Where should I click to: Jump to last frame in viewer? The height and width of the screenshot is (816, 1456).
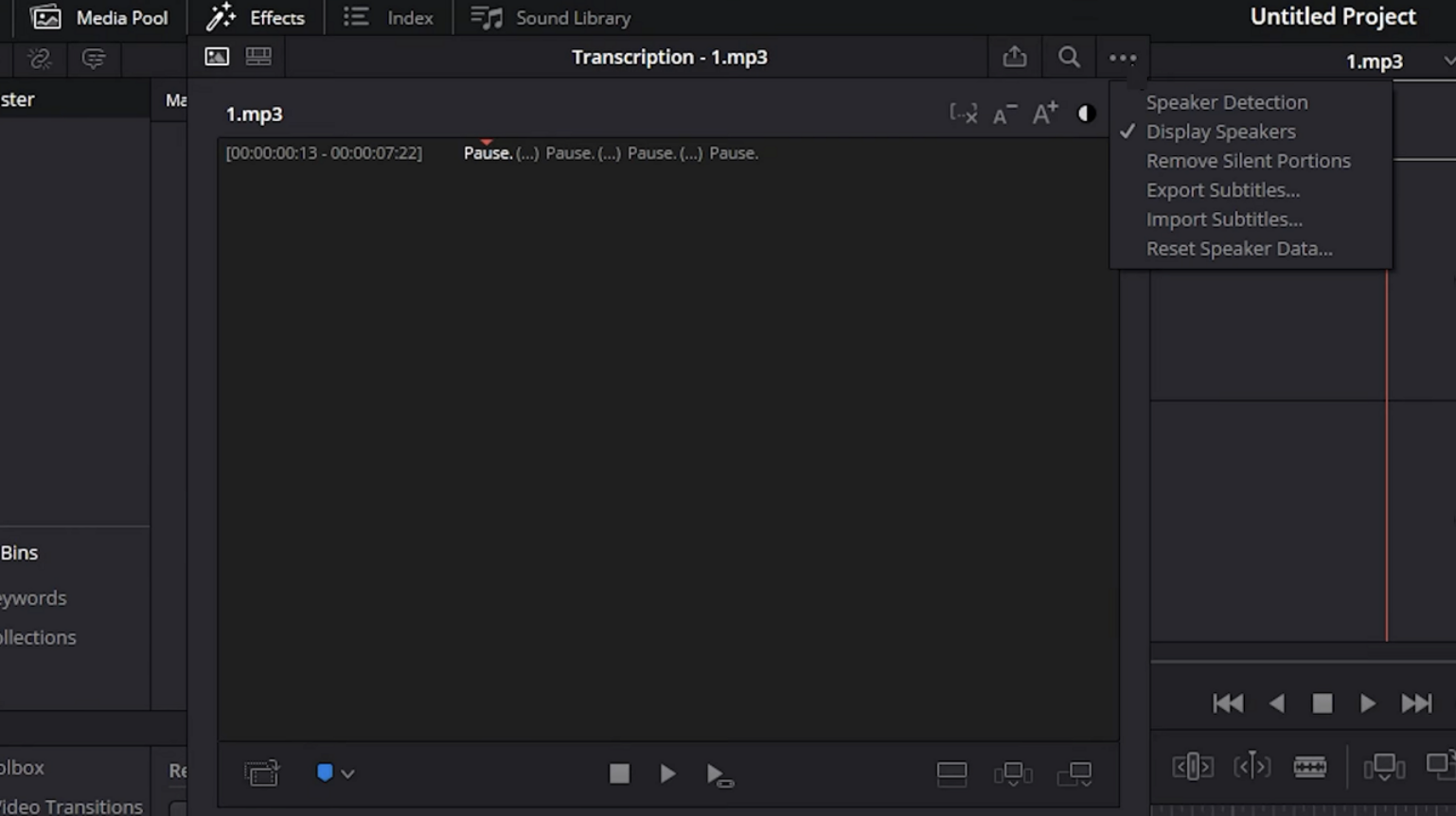1416,703
